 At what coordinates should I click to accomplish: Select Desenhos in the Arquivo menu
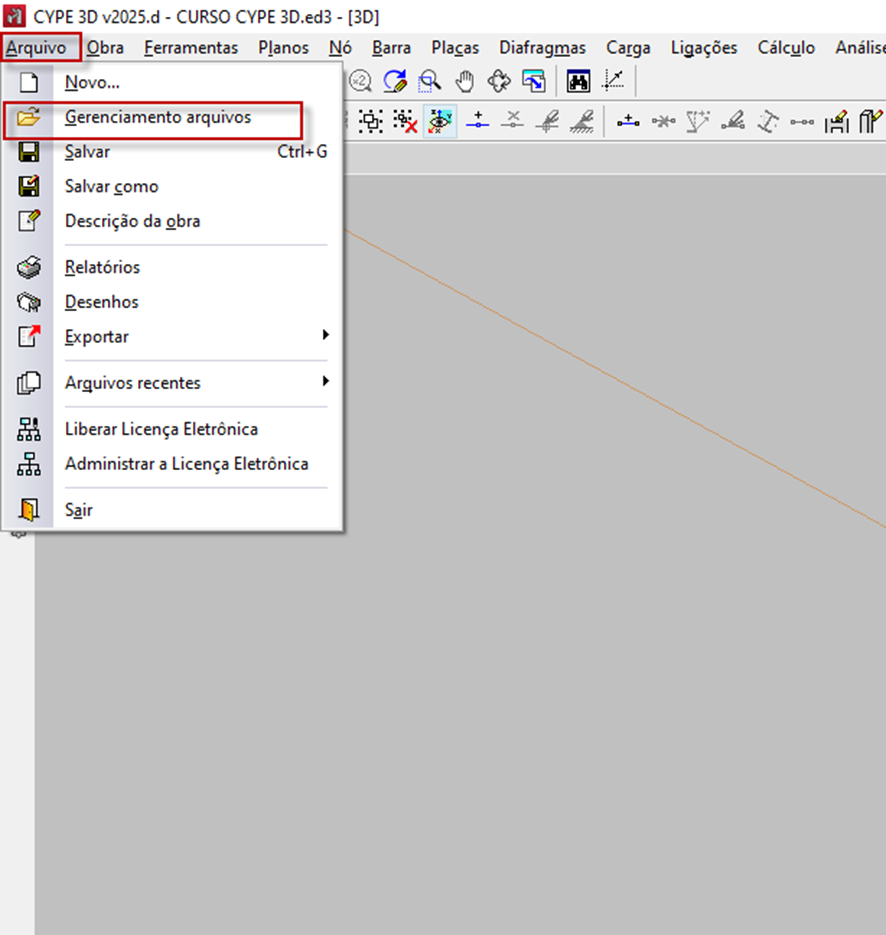pyautogui.click(x=173, y=302)
